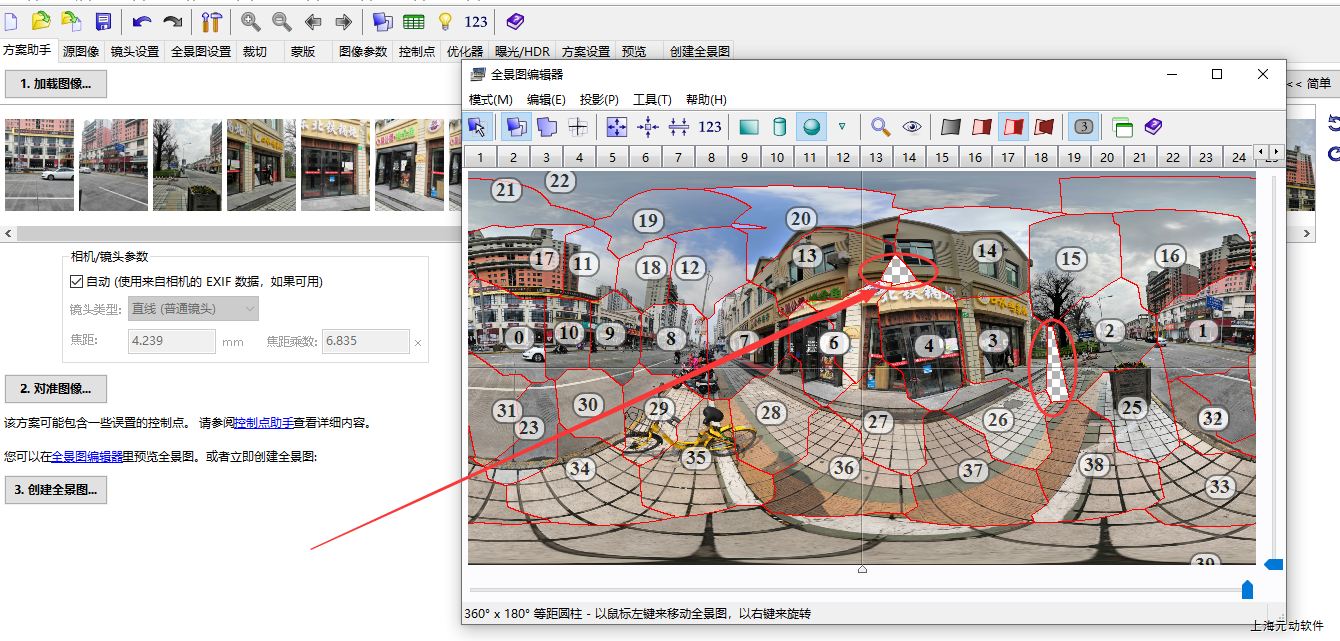Screen dimensions: 1340x641
Task: Click the fit panorama arrows icon
Action: [617, 127]
